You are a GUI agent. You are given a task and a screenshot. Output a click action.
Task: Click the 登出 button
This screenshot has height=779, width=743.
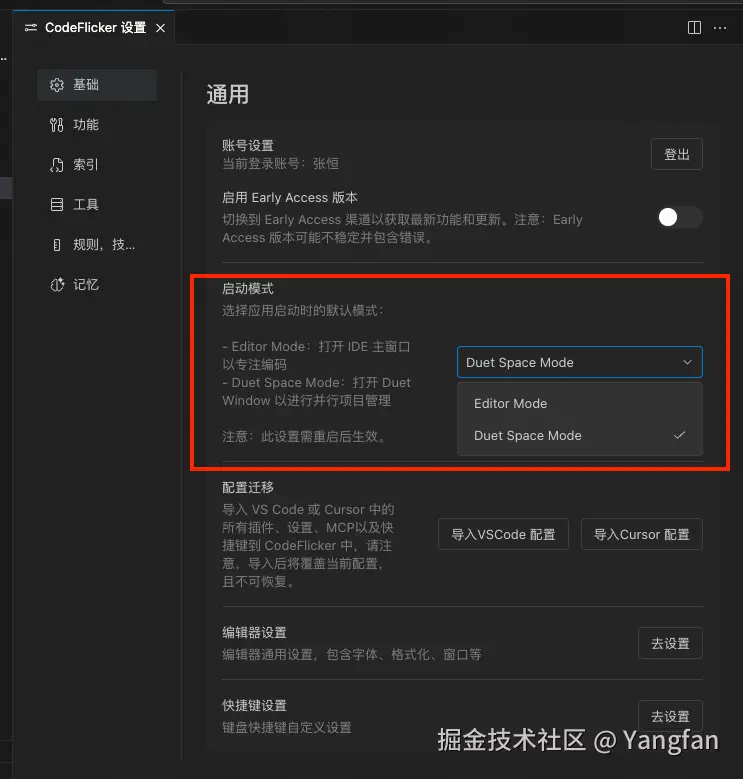pos(676,154)
